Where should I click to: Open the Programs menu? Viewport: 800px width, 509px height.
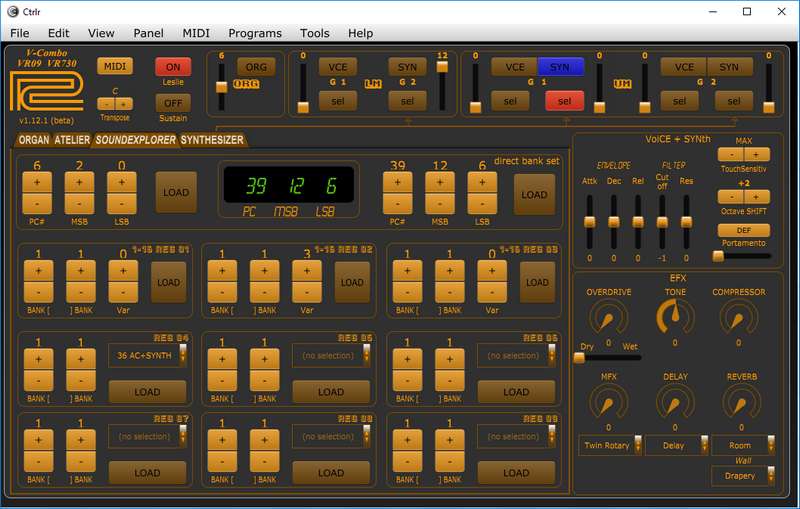tap(255, 33)
